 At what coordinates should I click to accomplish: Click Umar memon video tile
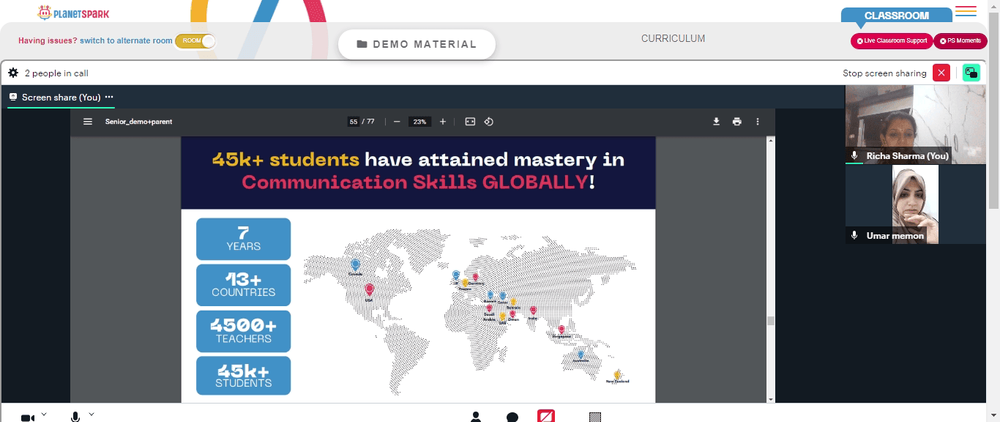click(x=915, y=204)
